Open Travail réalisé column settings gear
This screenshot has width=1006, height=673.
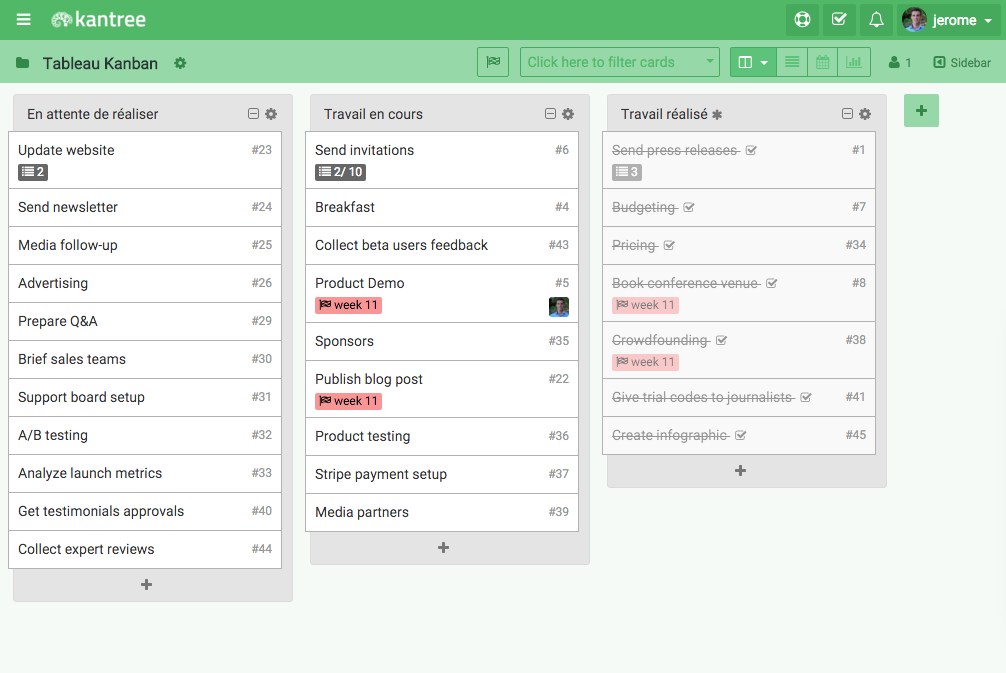[x=865, y=114]
